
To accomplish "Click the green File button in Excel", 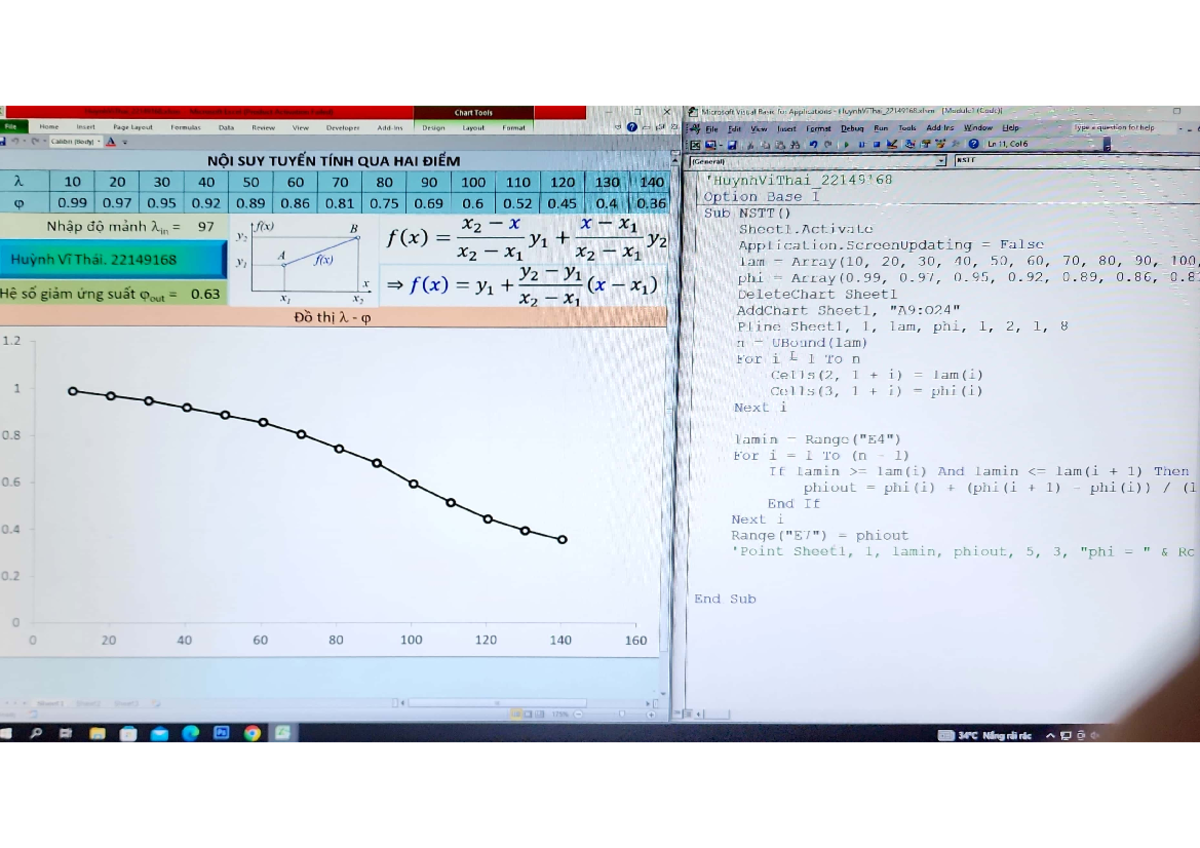I will click(11, 127).
